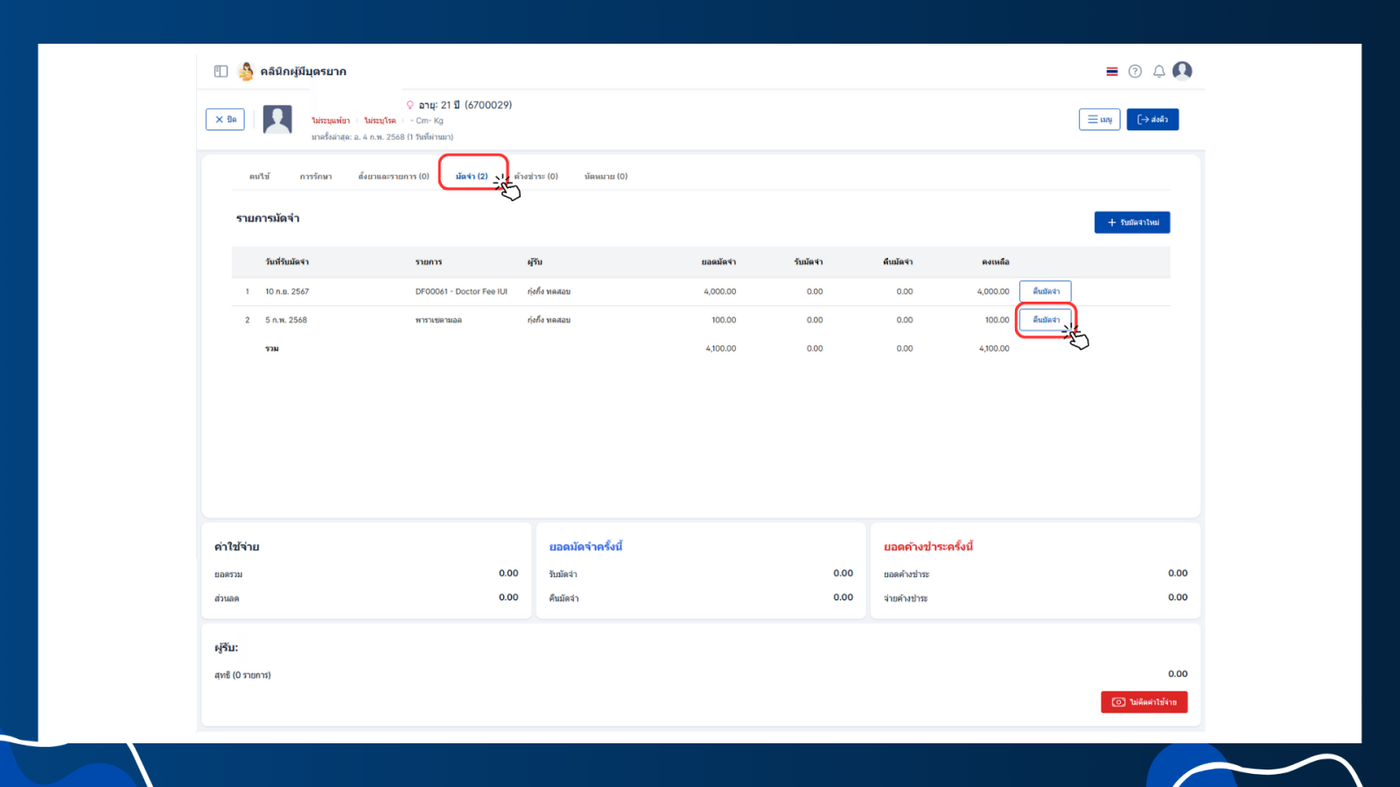Click the ส่งตัว transfer button
1400x787 pixels.
(1152, 119)
